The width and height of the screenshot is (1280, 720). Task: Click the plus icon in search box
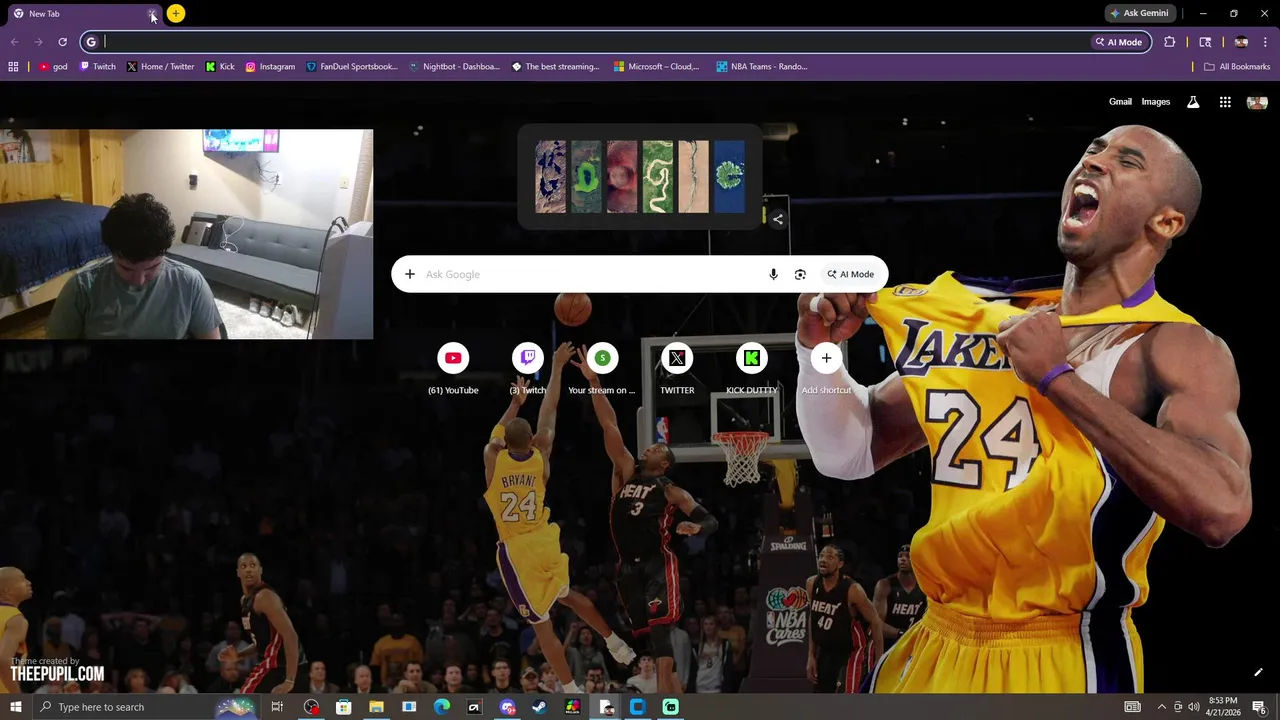click(x=409, y=274)
